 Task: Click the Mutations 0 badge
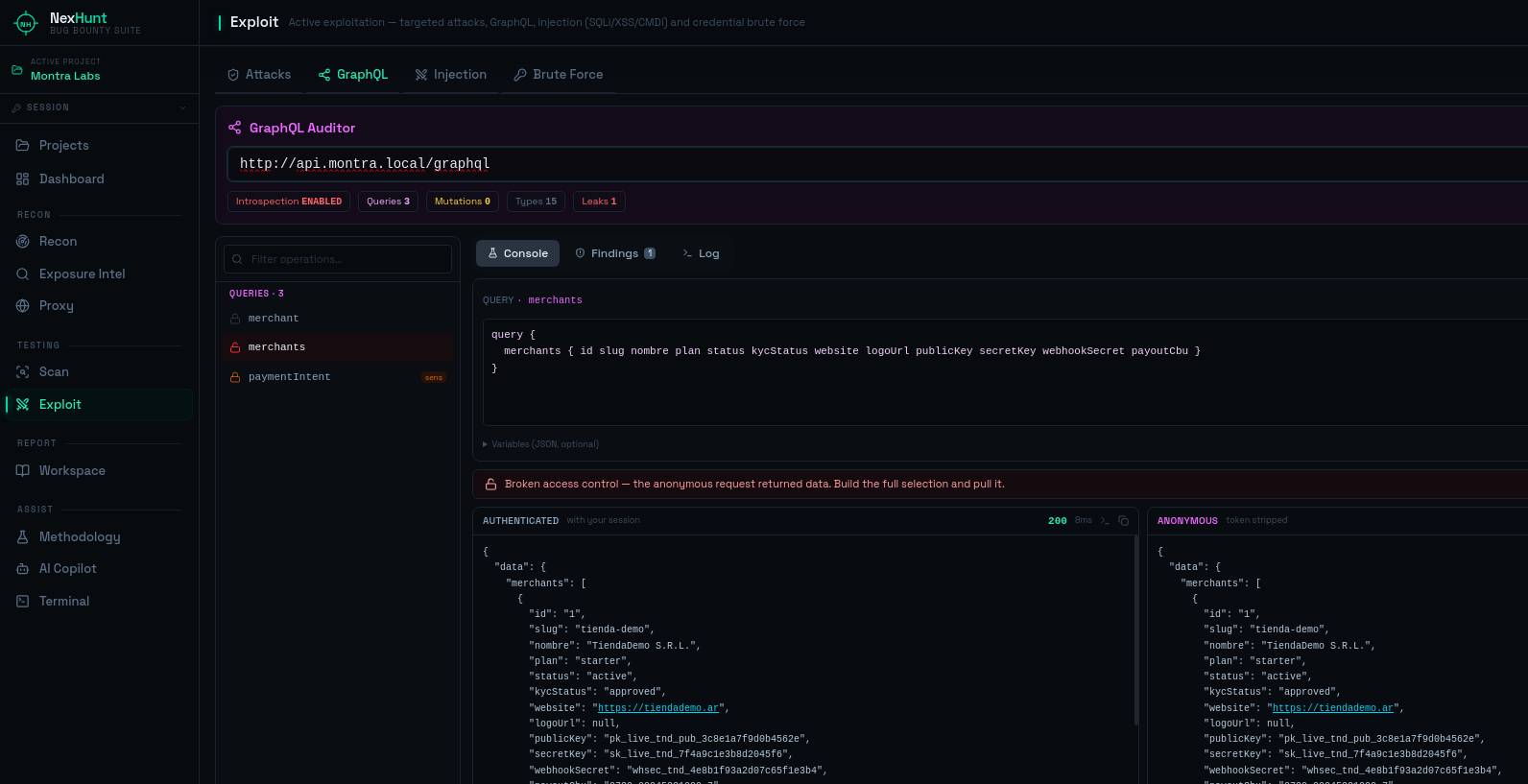coord(463,202)
